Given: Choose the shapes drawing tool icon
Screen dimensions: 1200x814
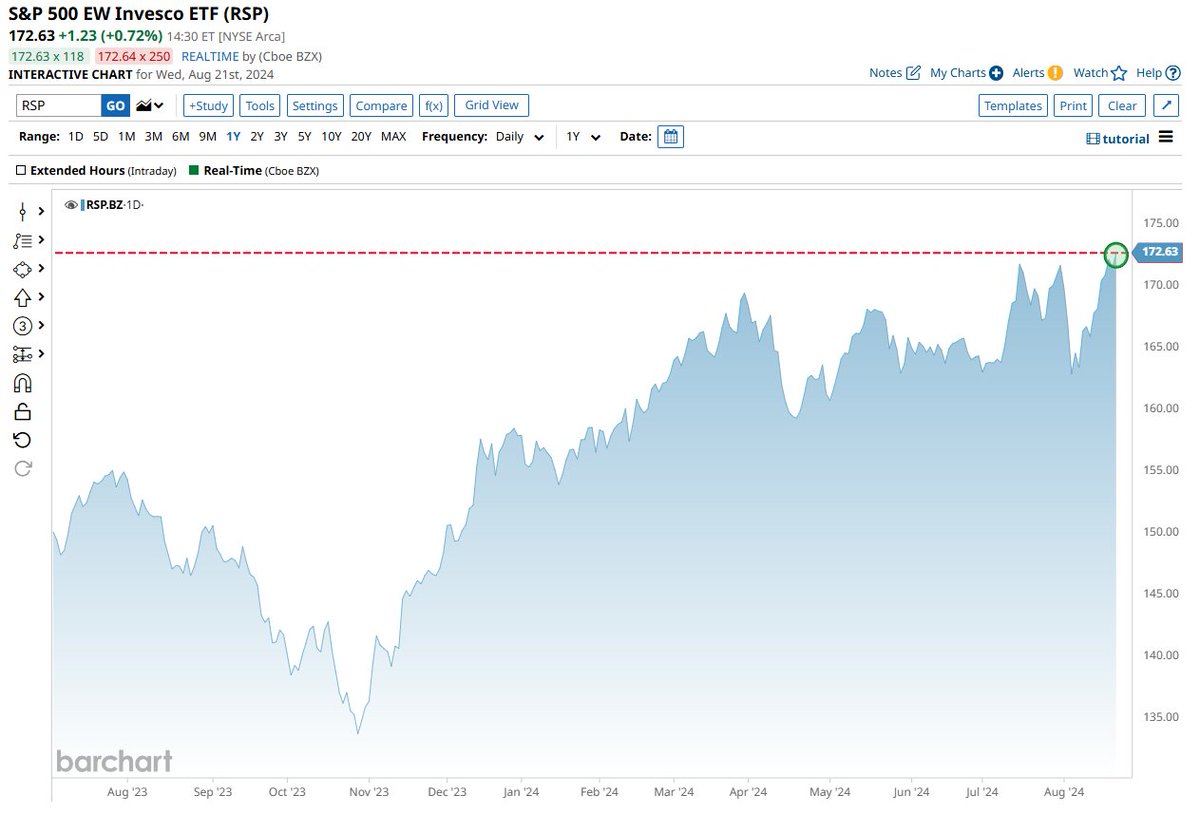Looking at the screenshot, I should pos(22,269).
